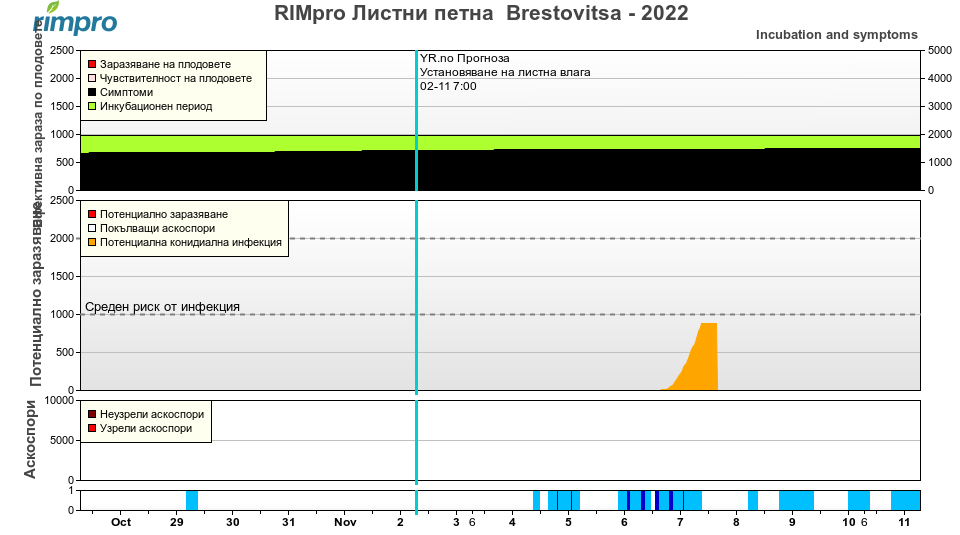Click the 02-11 7:00 timestamp
Viewport: 960px width, 535px height.
448,86
